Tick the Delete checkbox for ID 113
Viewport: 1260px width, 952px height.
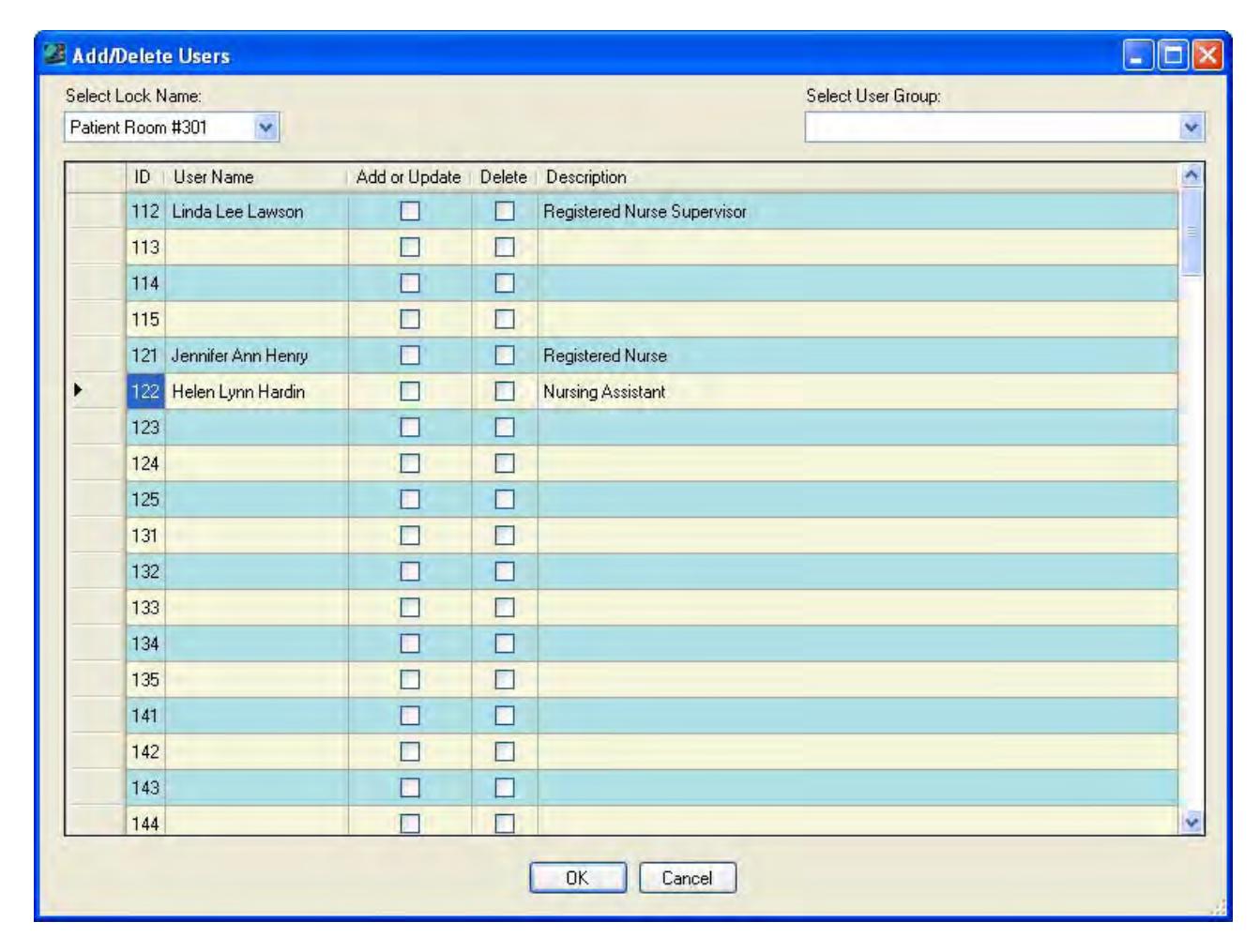pyautogui.click(x=505, y=247)
